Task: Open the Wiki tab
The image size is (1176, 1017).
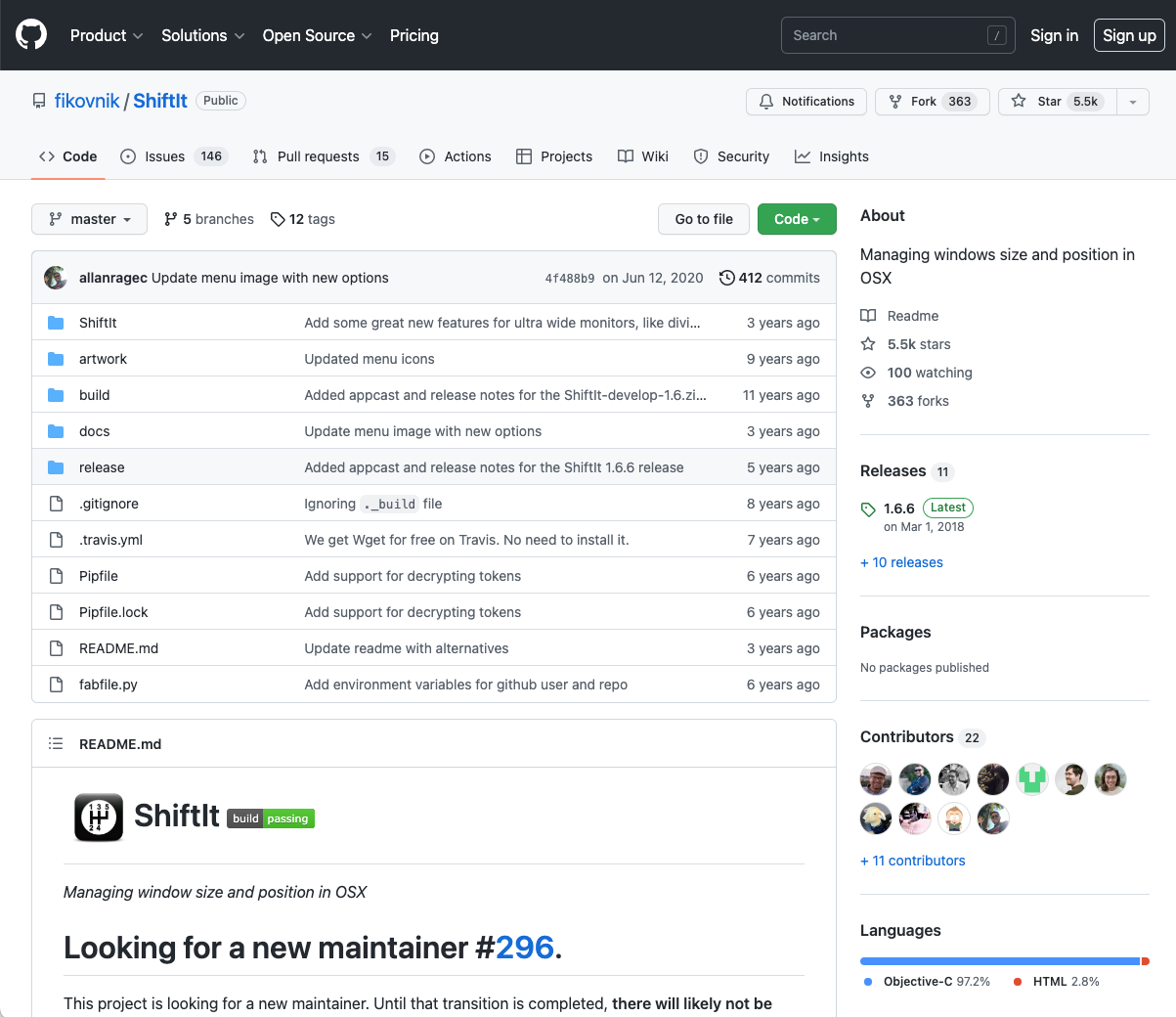Action: 643,156
